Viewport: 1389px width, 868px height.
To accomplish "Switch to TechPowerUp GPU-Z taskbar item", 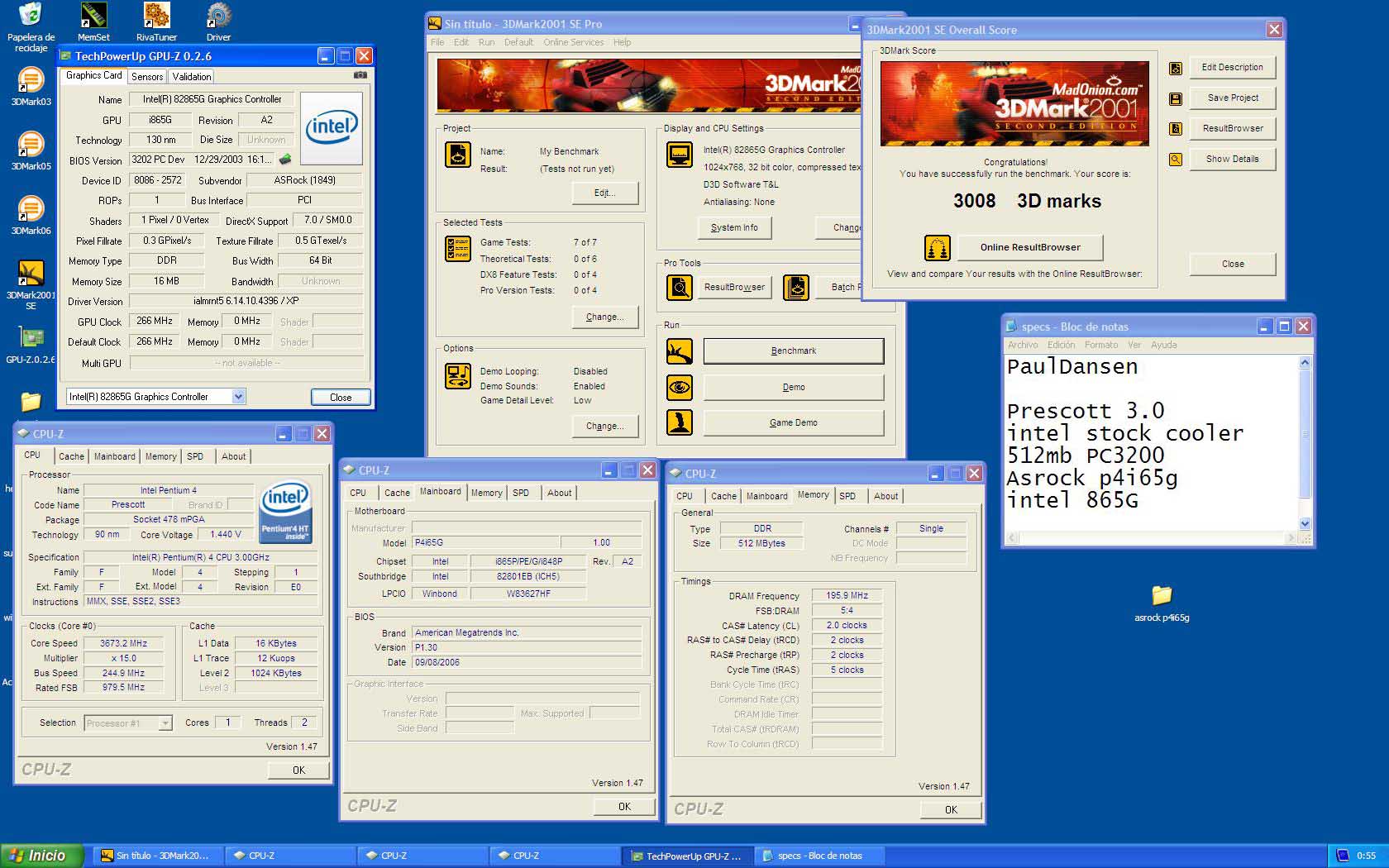I will (685, 856).
